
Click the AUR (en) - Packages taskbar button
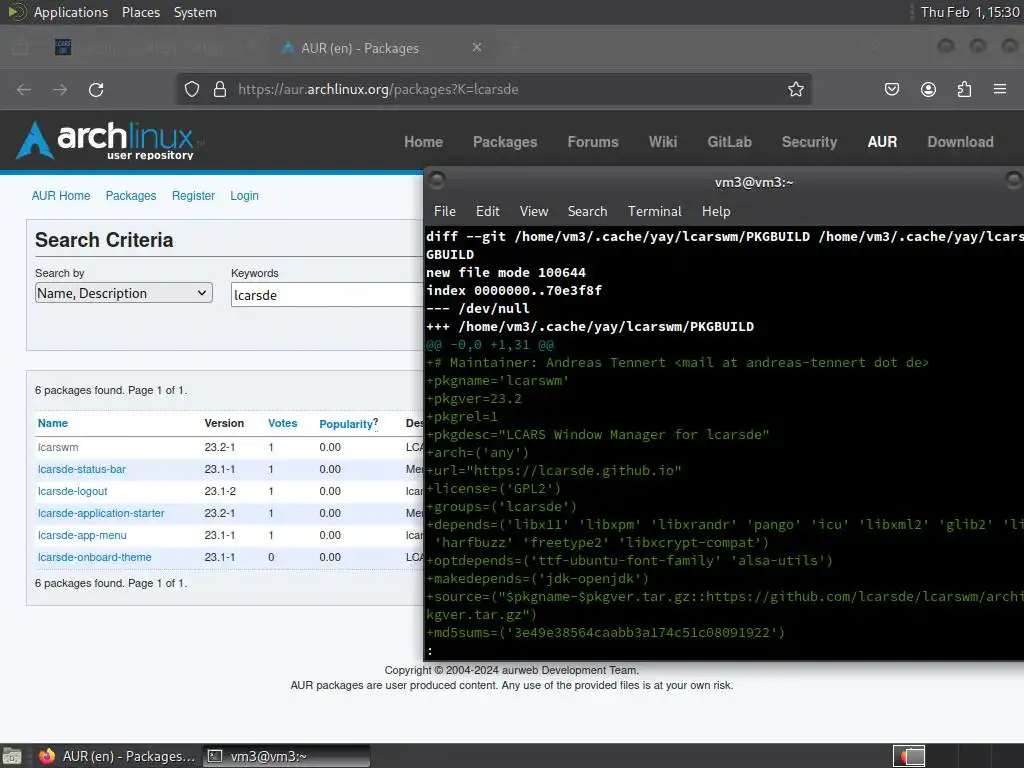[116, 756]
